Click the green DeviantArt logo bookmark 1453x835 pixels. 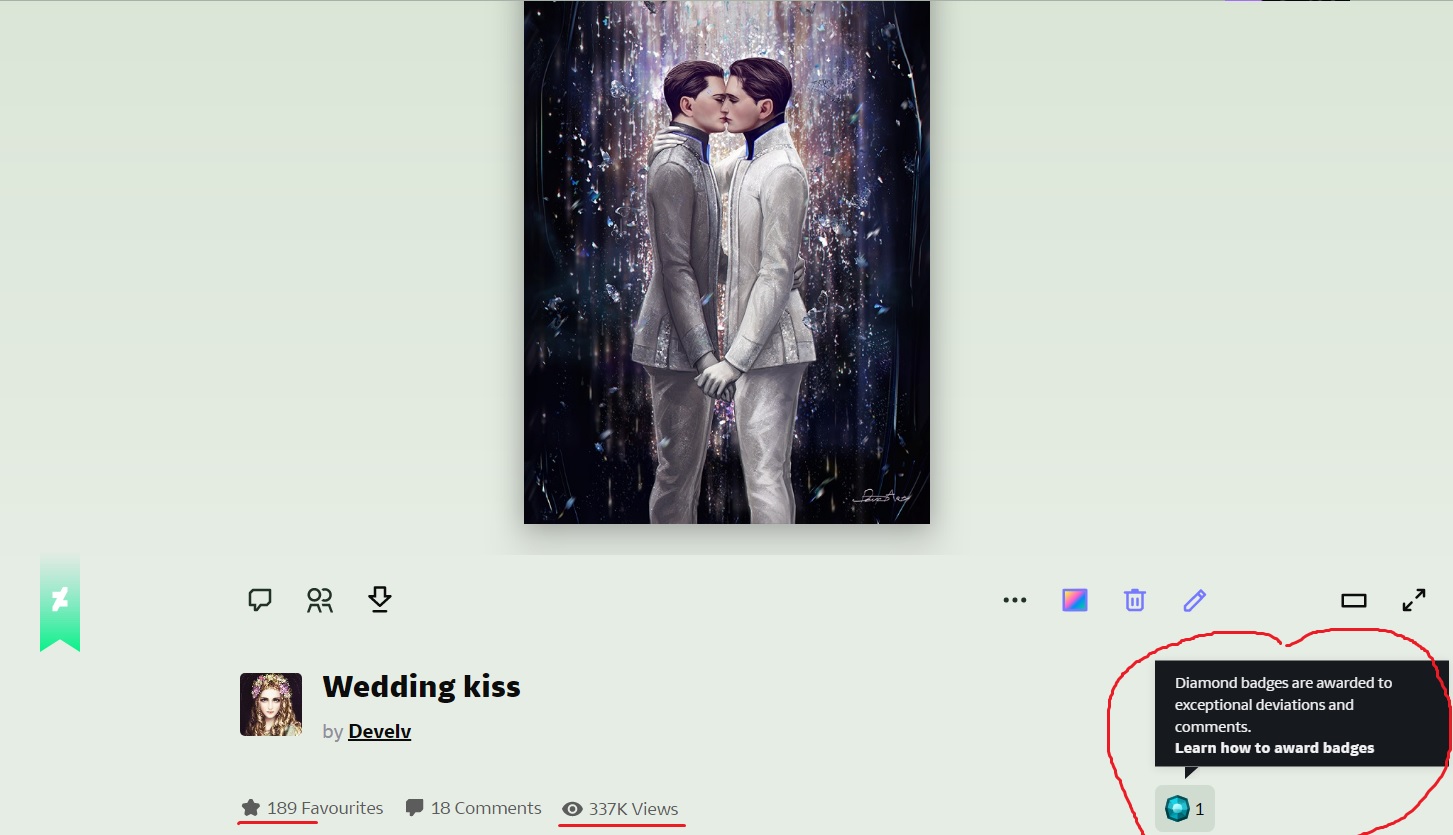click(60, 602)
